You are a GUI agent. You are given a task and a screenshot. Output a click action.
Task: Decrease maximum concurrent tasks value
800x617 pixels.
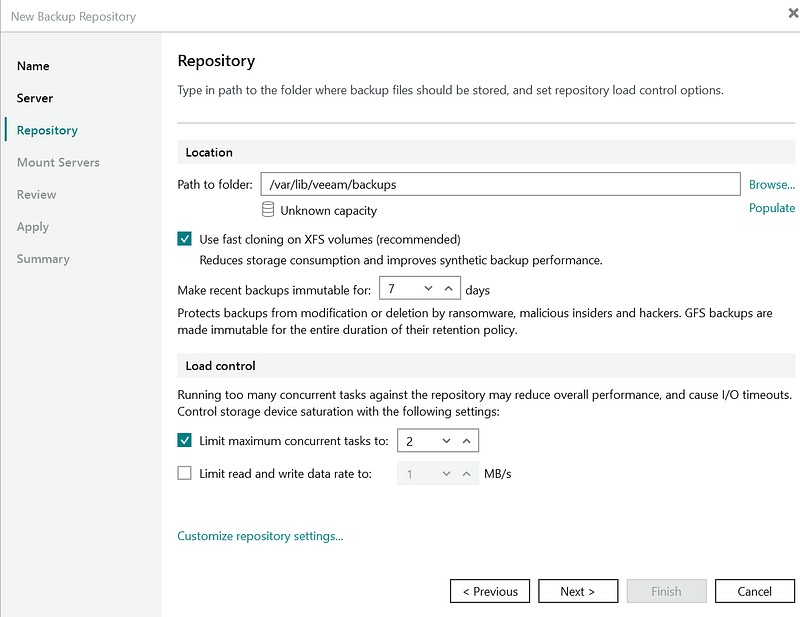(446, 441)
